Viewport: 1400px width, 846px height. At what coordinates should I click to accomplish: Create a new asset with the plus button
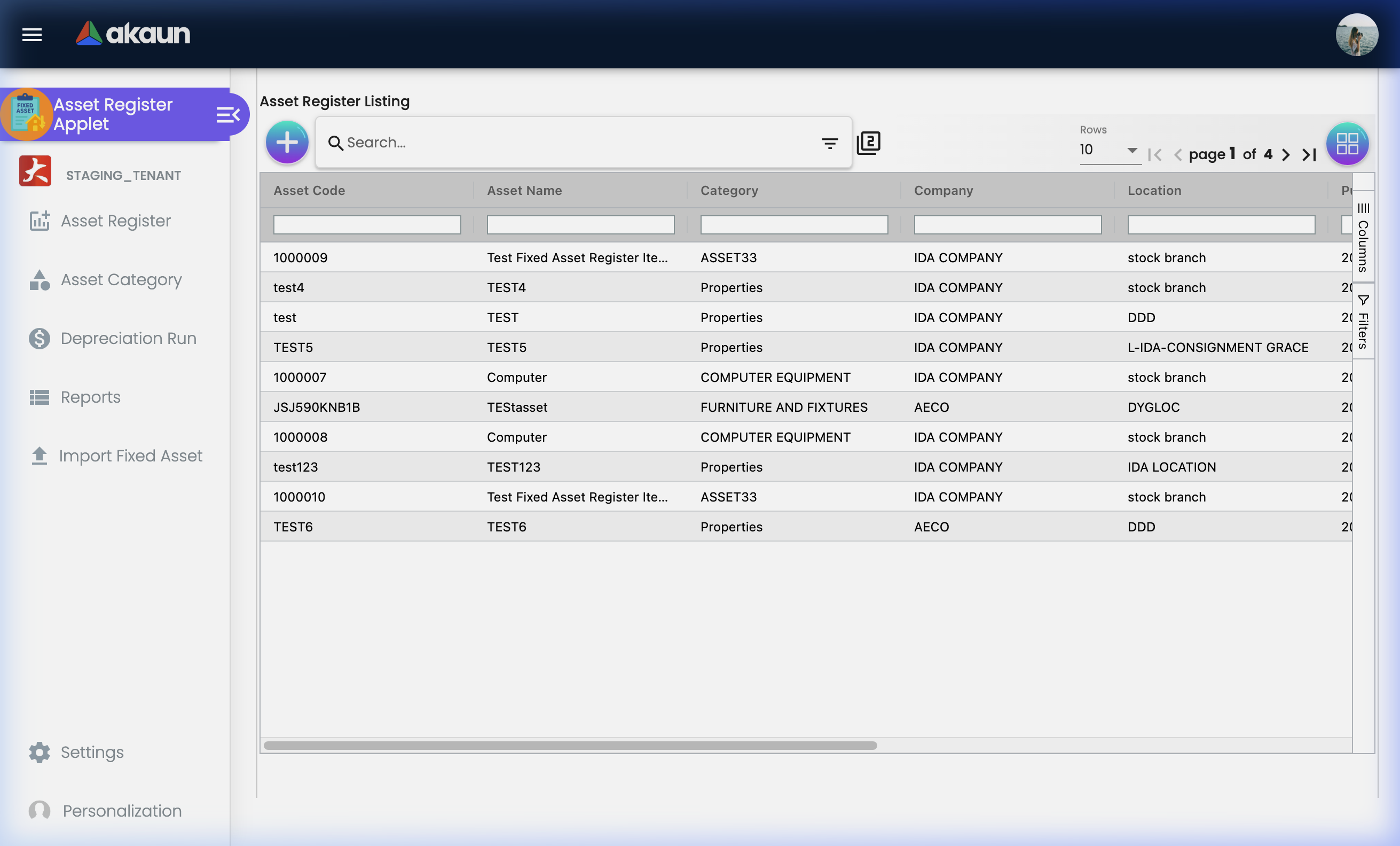[x=287, y=142]
